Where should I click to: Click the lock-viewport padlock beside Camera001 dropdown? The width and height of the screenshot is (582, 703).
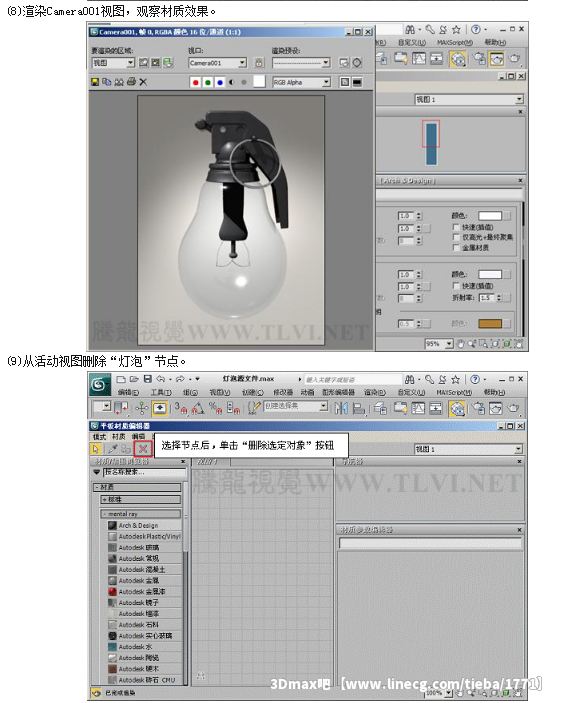(x=259, y=63)
